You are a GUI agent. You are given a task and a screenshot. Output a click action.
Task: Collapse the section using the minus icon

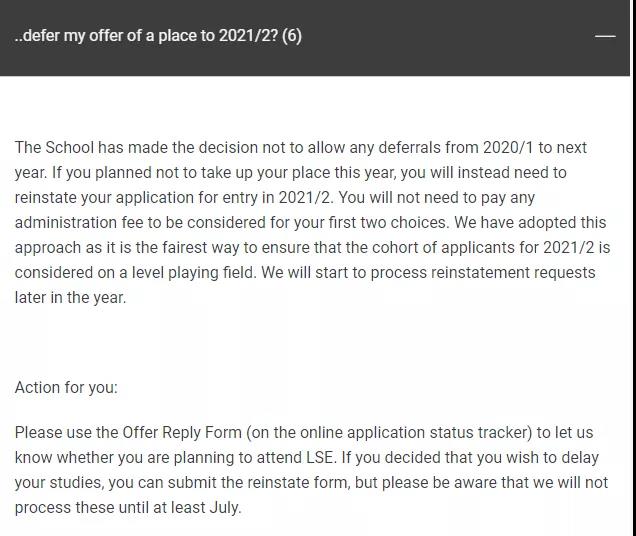(x=604, y=36)
